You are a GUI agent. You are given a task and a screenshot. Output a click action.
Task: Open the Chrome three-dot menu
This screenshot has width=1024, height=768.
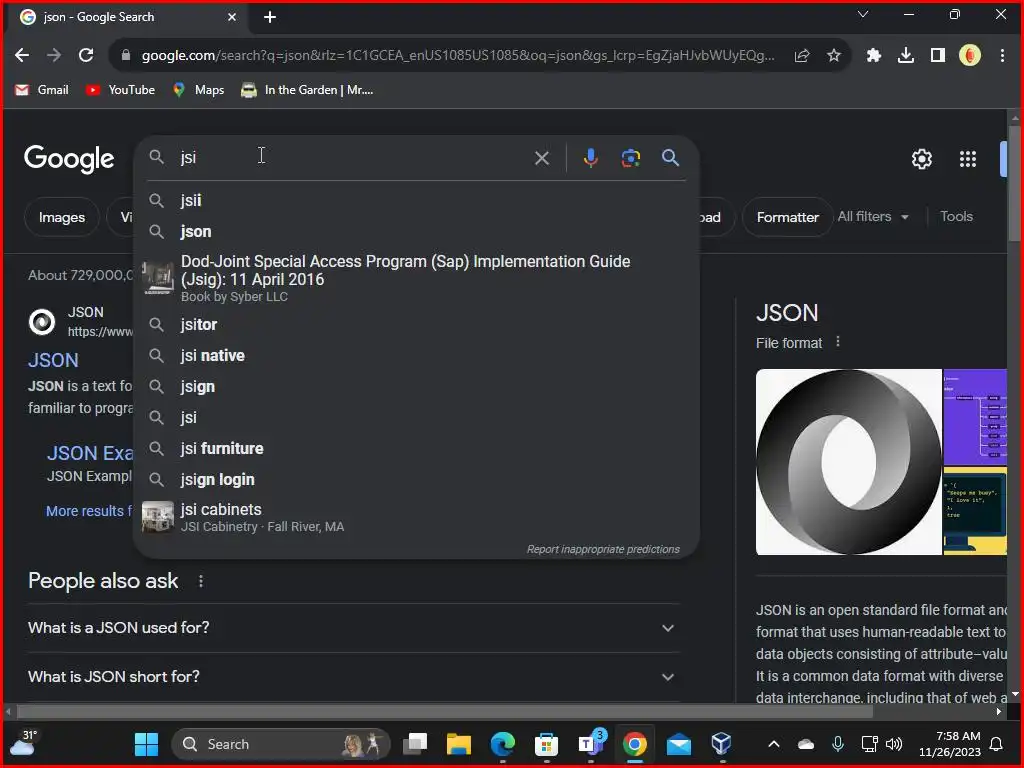[x=1002, y=56]
